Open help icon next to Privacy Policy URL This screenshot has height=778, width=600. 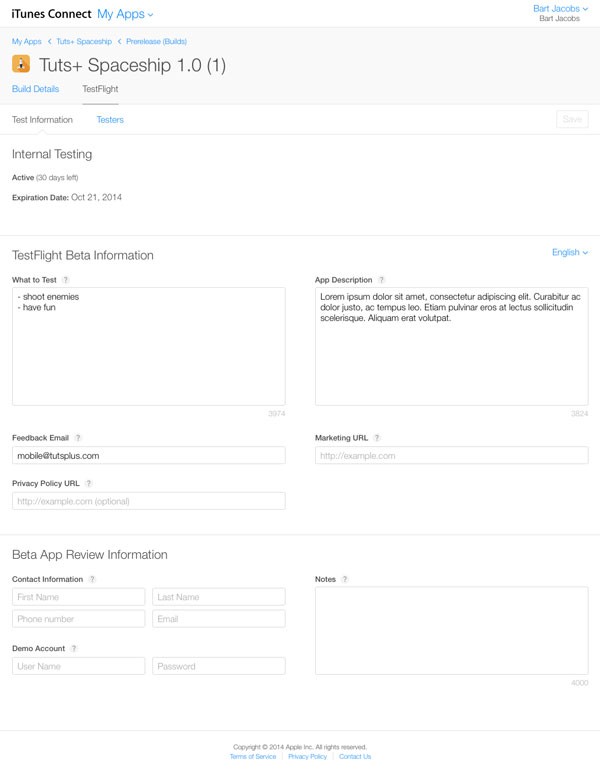[x=89, y=483]
